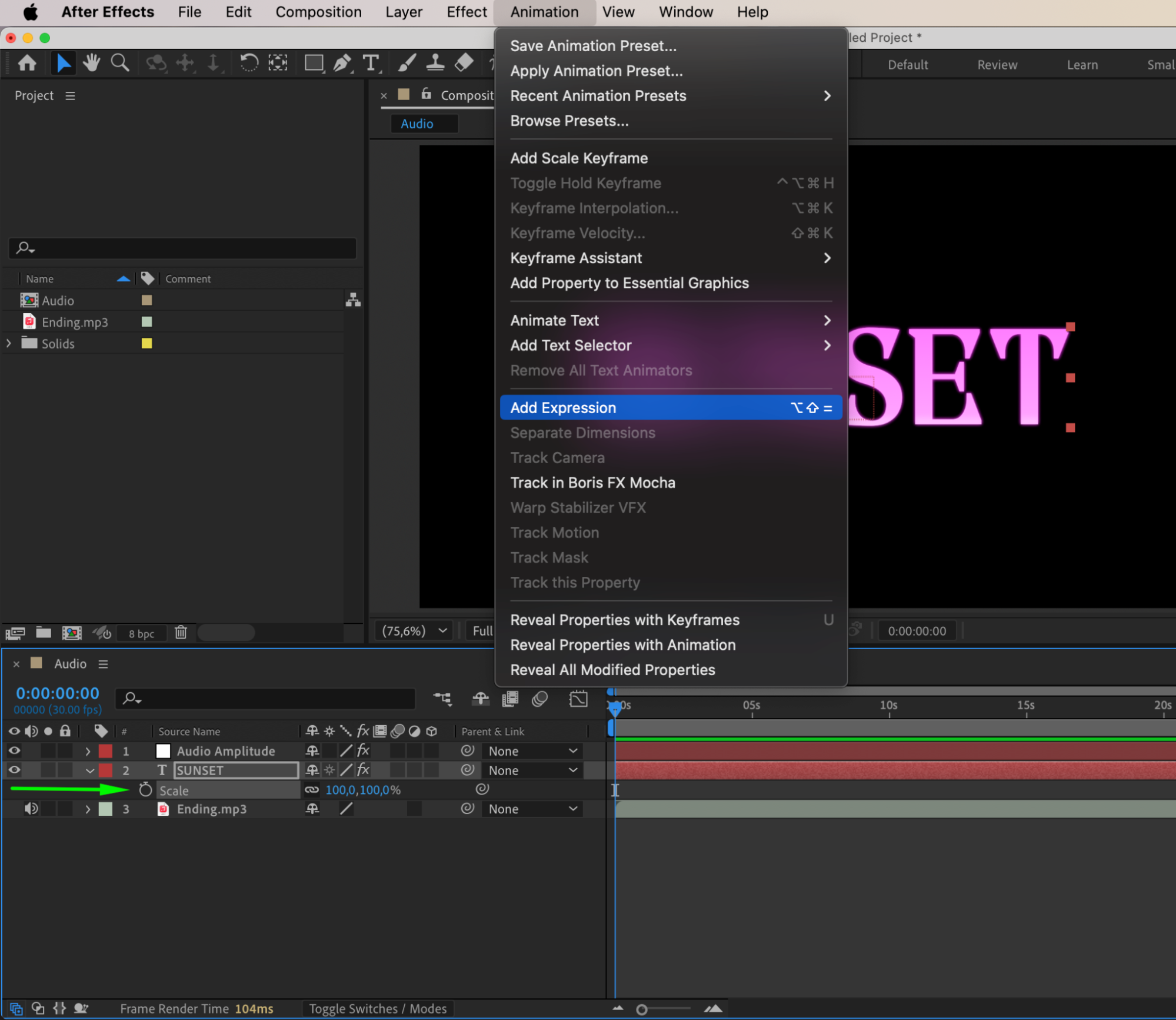Toggle effects fx switch on SUNSET layer
The image size is (1176, 1020).
point(363,770)
